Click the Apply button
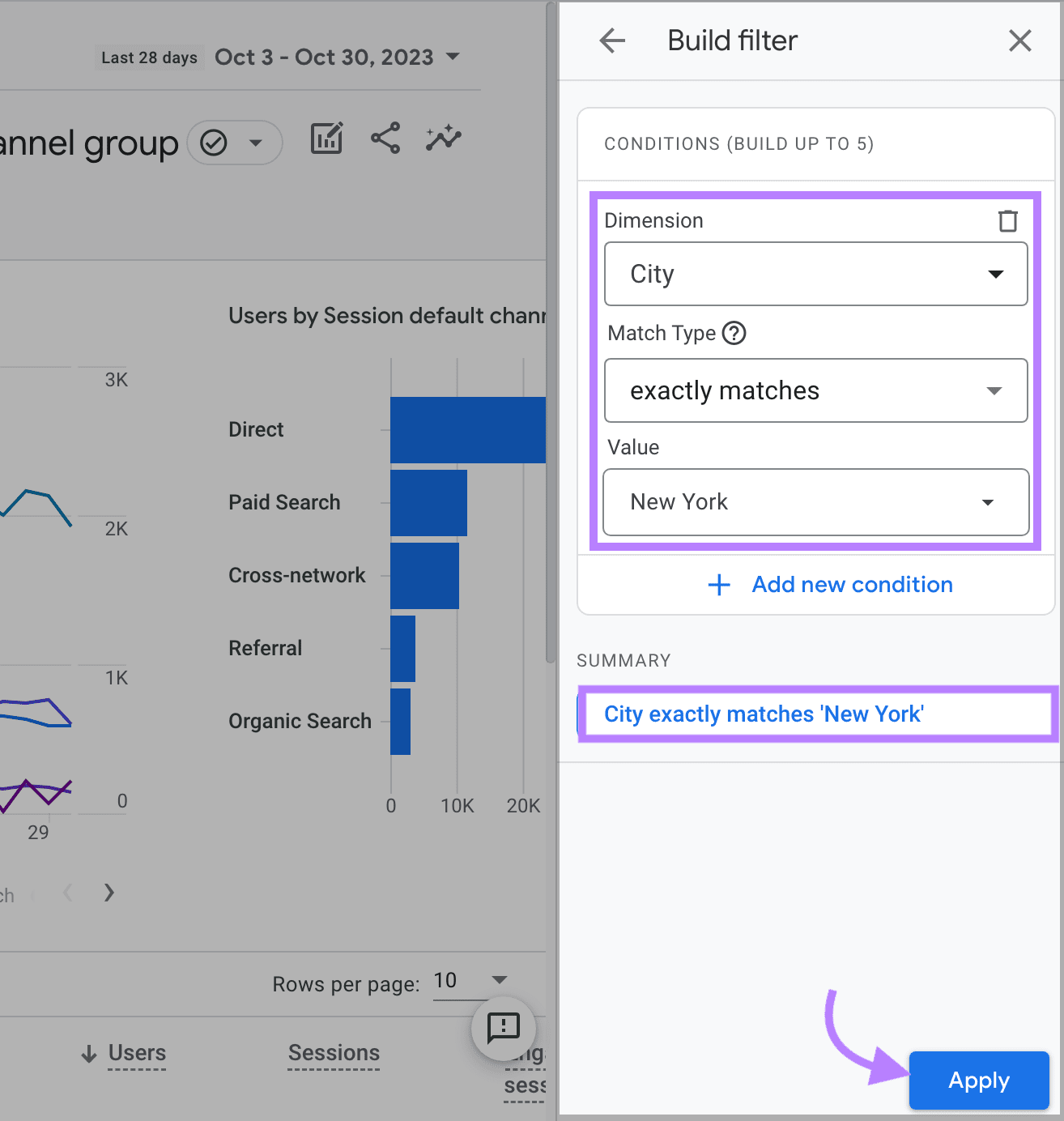This screenshot has height=1121, width=1064. [978, 1080]
